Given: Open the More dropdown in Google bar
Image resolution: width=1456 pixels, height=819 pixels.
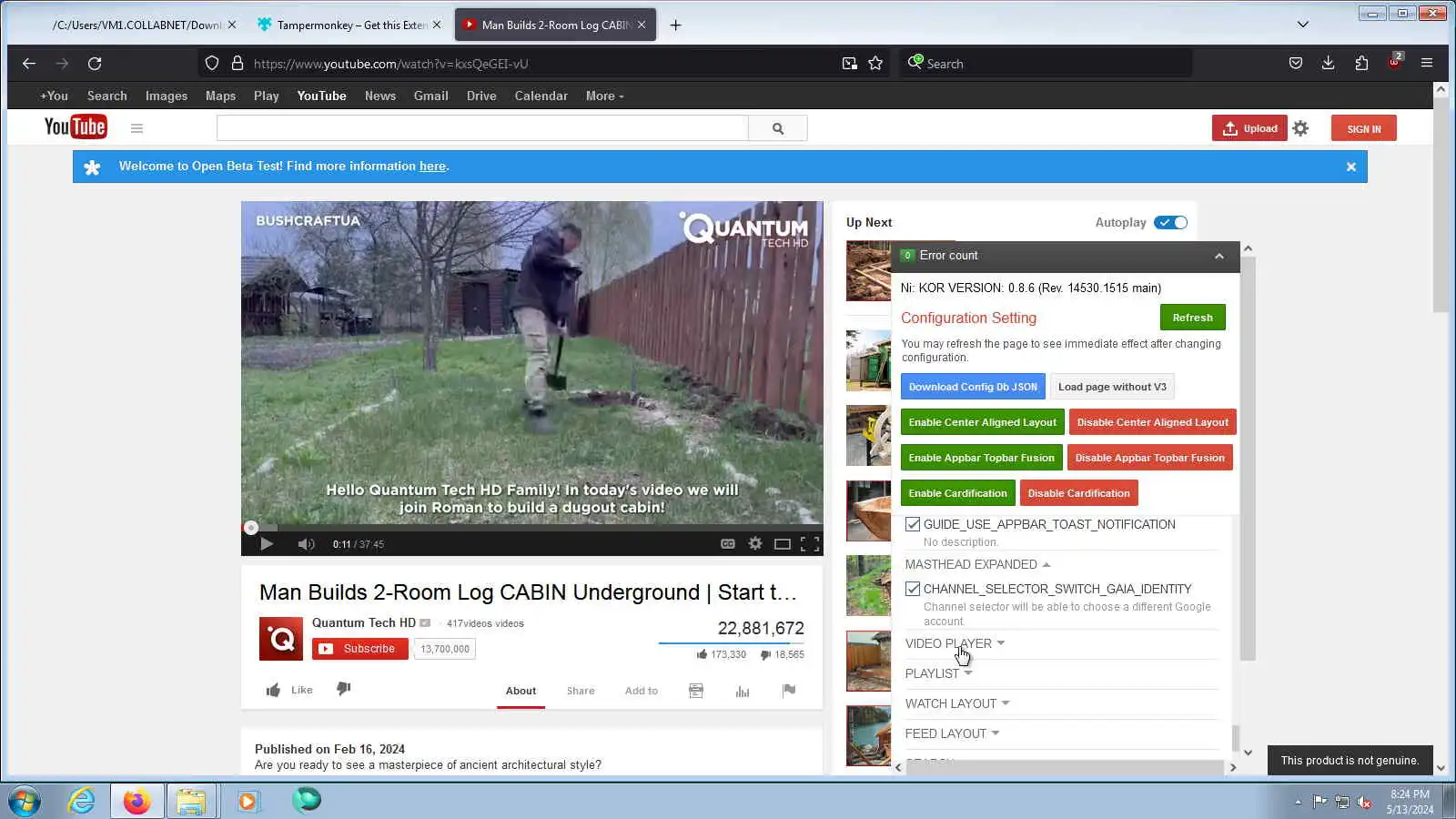Looking at the screenshot, I should [604, 96].
